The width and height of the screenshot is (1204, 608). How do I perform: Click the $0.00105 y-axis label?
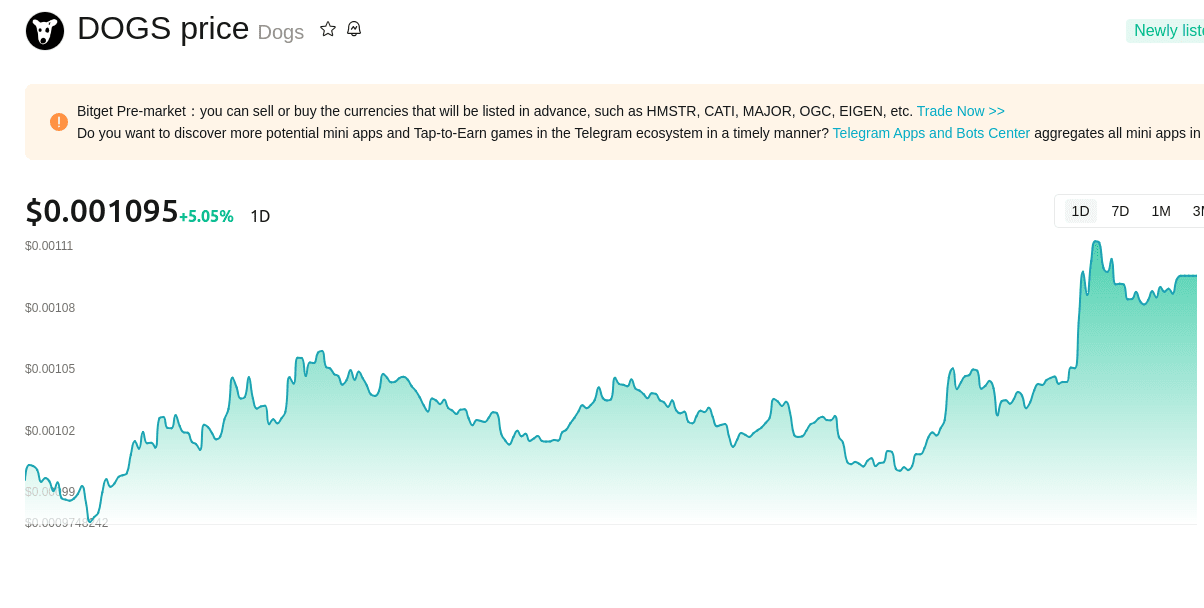pos(50,369)
